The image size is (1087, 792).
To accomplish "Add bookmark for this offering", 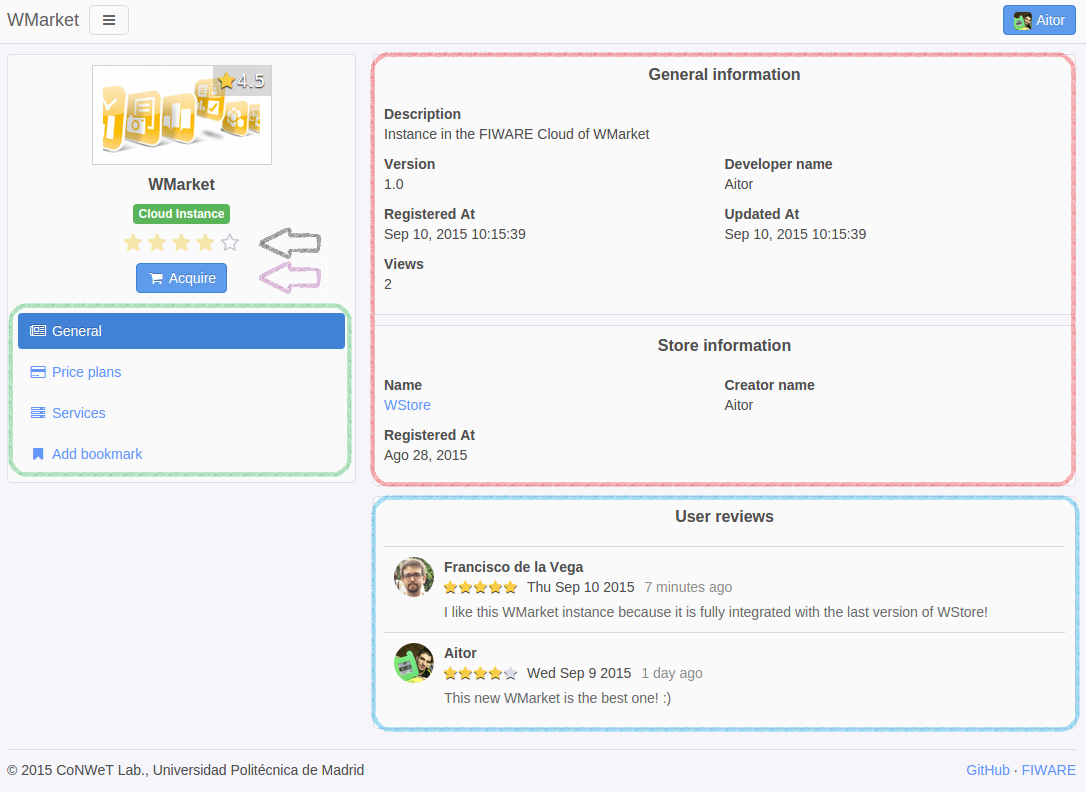I will (97, 454).
